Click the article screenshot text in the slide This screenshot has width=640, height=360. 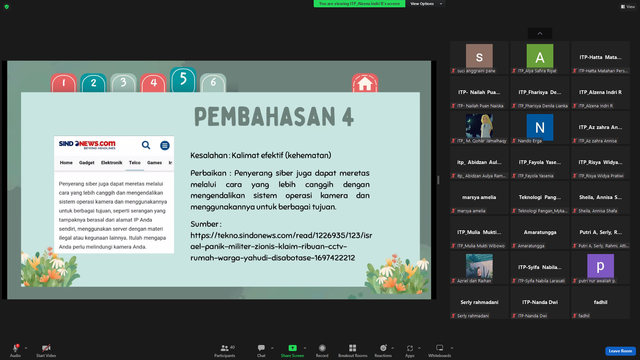(x=113, y=215)
